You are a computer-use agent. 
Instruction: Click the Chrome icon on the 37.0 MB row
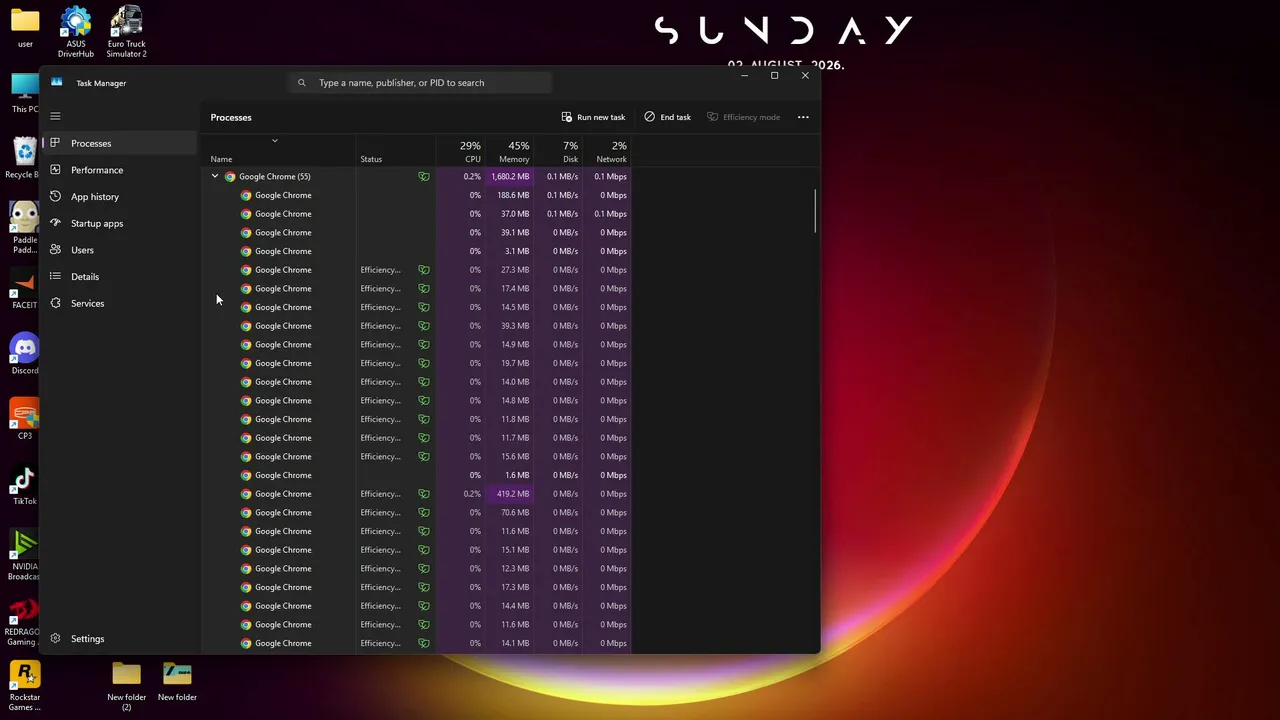(246, 214)
